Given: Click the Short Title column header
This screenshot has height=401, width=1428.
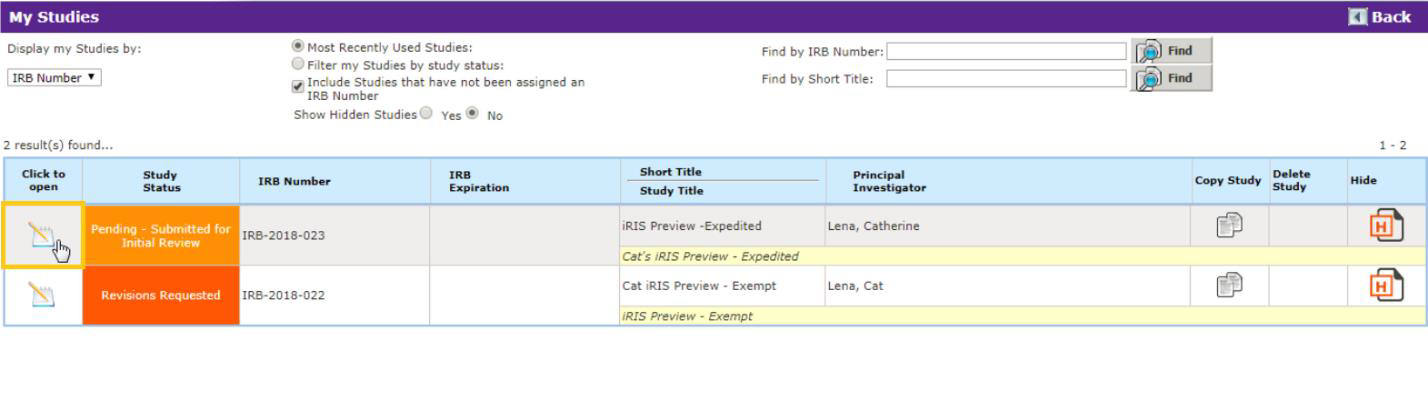Looking at the screenshot, I should [670, 172].
